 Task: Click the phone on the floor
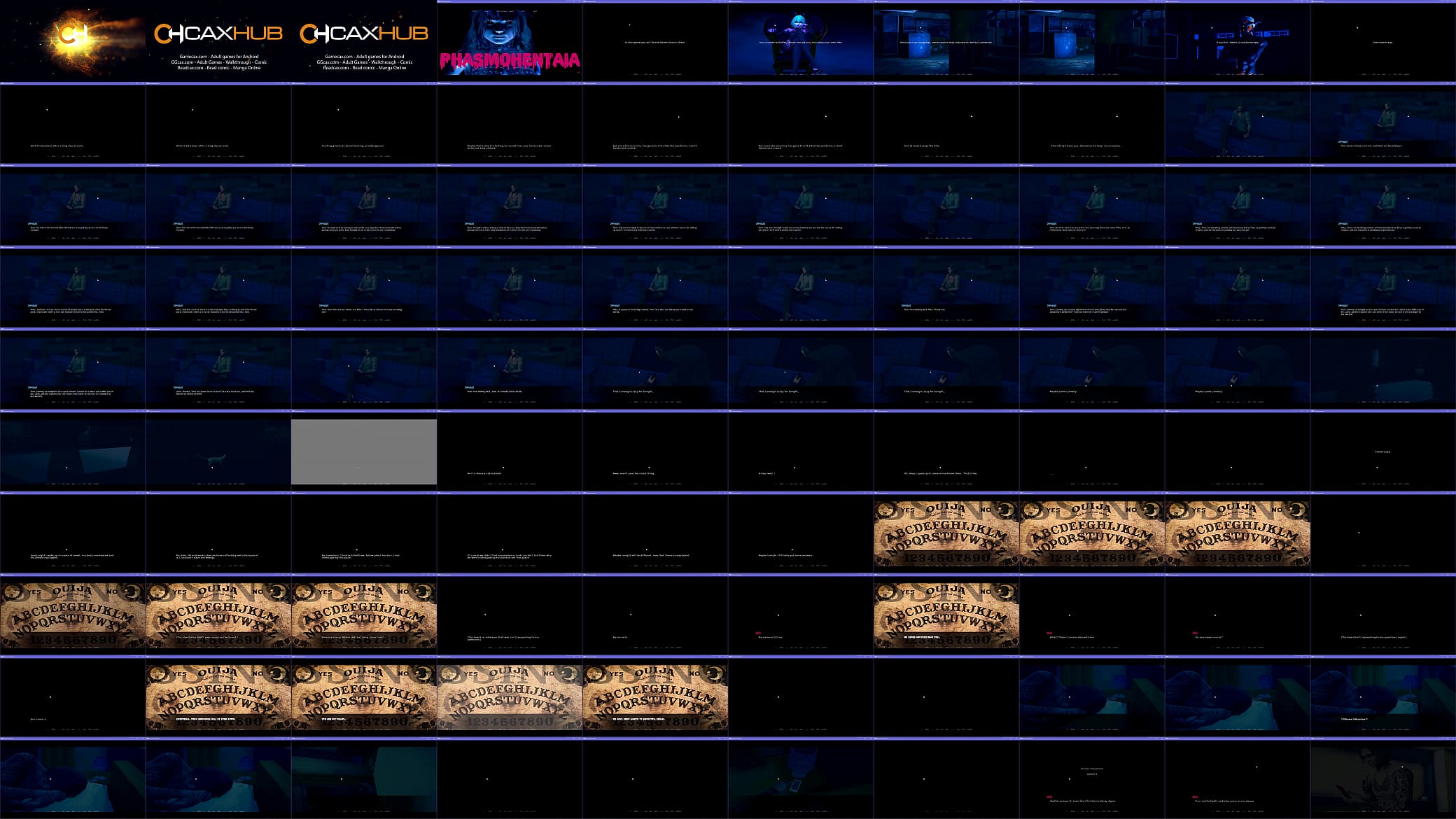coord(794,785)
